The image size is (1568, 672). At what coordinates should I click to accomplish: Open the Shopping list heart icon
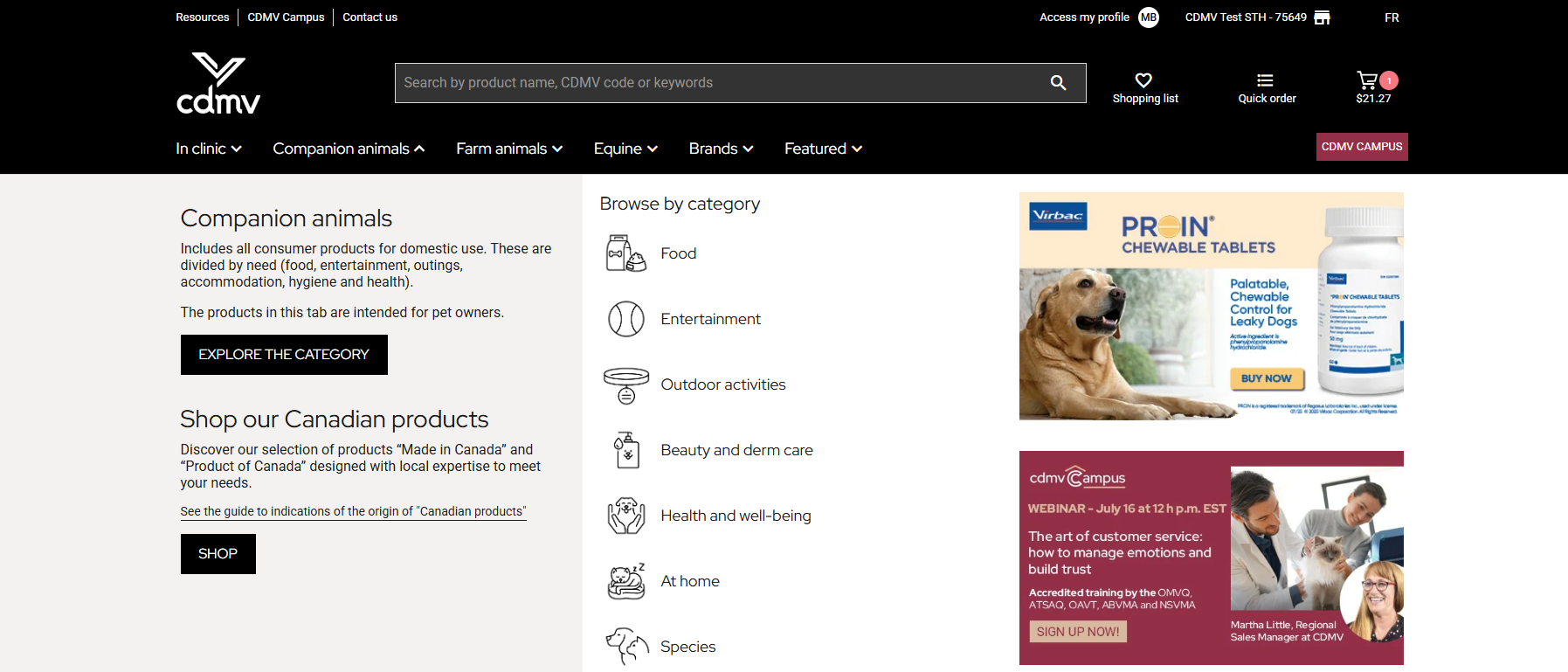click(1143, 80)
